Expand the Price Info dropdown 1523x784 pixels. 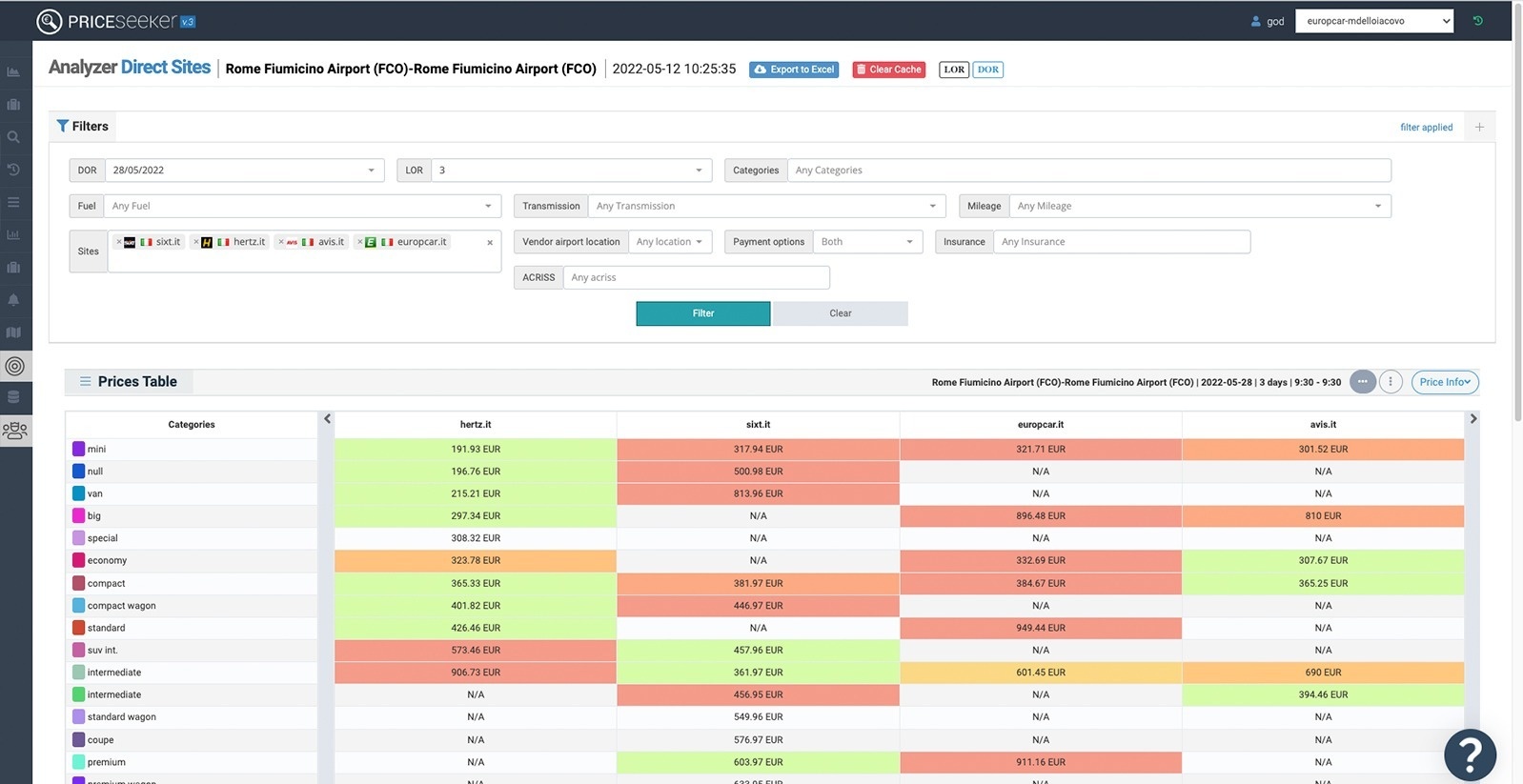click(1445, 382)
